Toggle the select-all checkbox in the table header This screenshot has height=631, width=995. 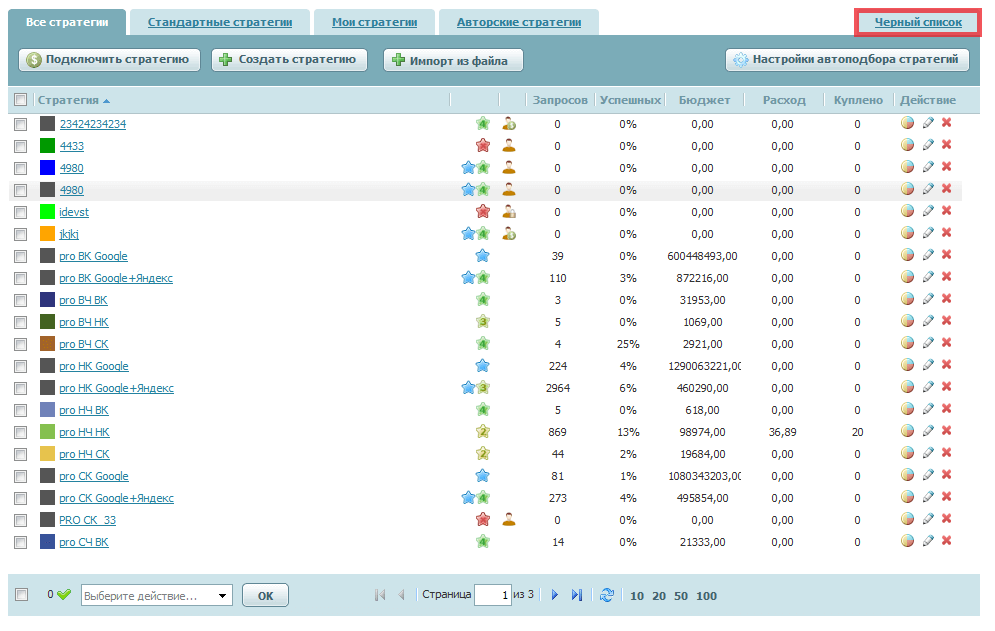click(x=21, y=100)
